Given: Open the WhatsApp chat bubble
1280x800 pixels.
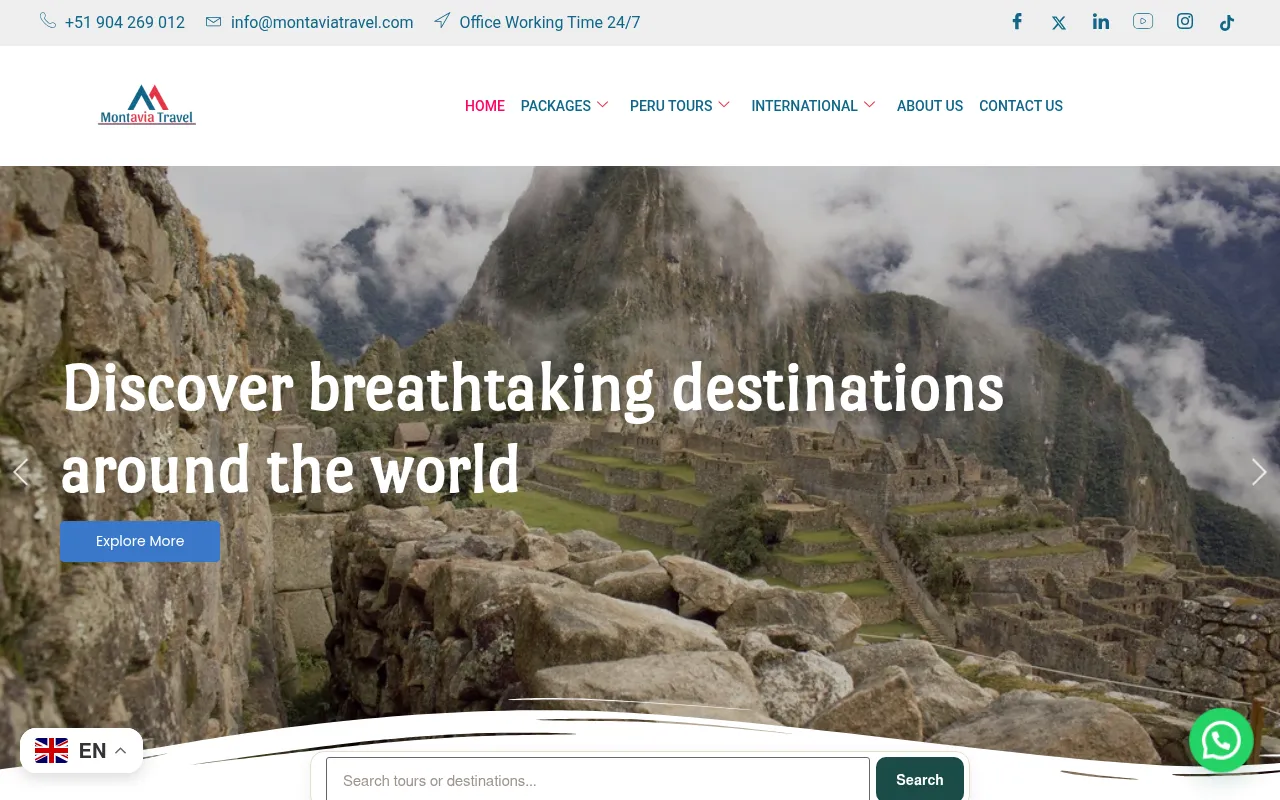Looking at the screenshot, I should [x=1221, y=740].
